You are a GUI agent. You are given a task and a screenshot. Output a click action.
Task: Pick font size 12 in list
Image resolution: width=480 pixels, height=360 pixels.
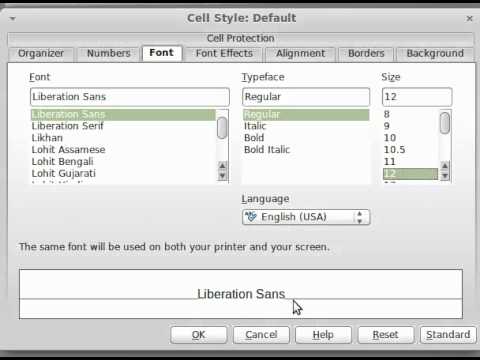pos(410,174)
